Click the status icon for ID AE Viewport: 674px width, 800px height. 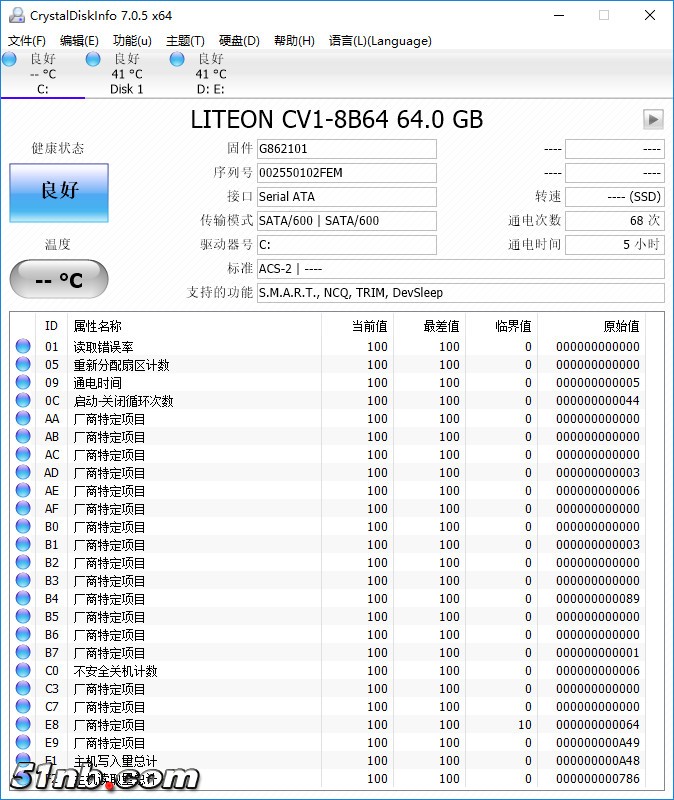pyautogui.click(x=23, y=490)
